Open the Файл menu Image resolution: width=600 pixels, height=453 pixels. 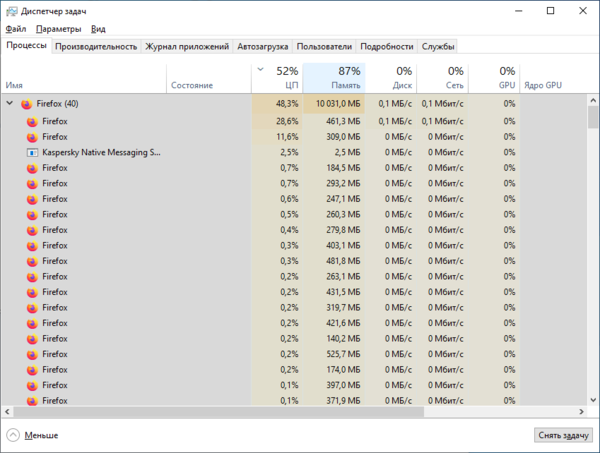(x=16, y=29)
